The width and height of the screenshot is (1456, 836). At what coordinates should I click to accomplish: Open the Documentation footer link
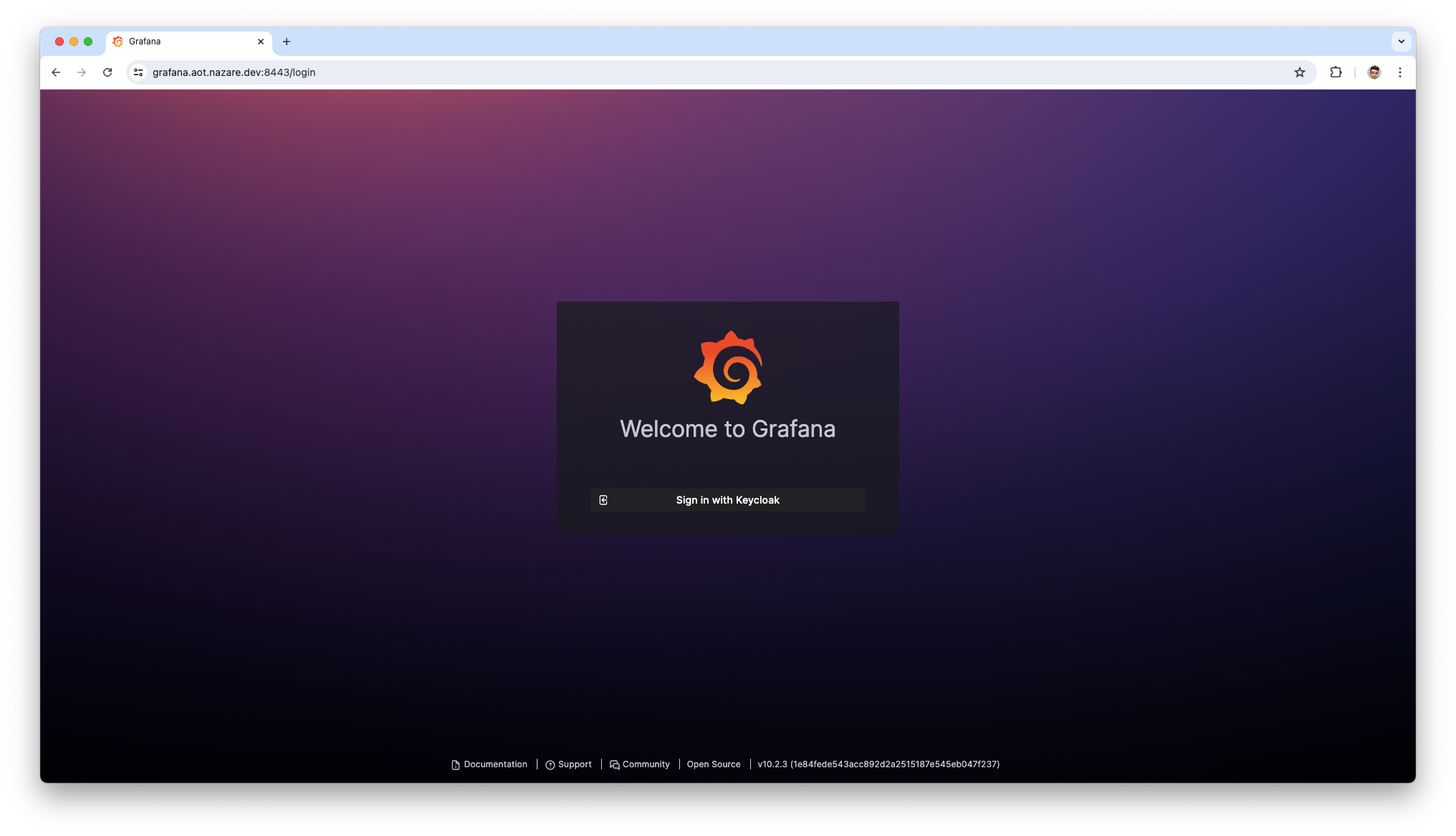[489, 764]
